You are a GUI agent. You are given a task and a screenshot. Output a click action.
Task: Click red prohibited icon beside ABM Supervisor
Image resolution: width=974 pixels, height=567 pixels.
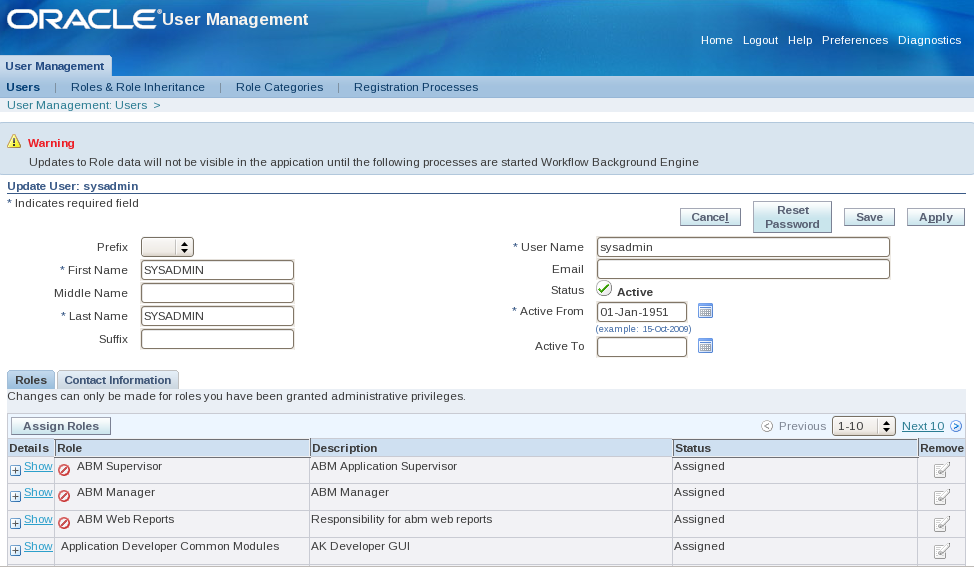pyautogui.click(x=64, y=470)
